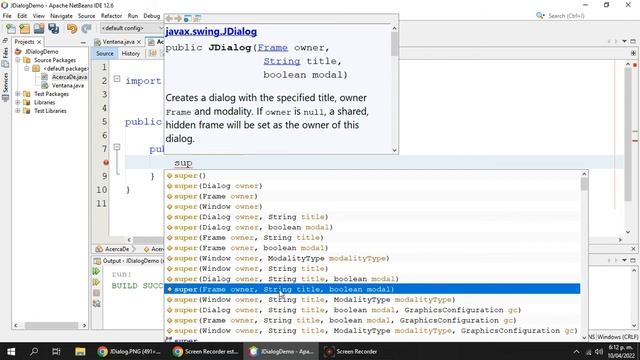Viewport: 640px width, 360px height.
Task: Open Windows taskbar search
Action: pos(34,351)
